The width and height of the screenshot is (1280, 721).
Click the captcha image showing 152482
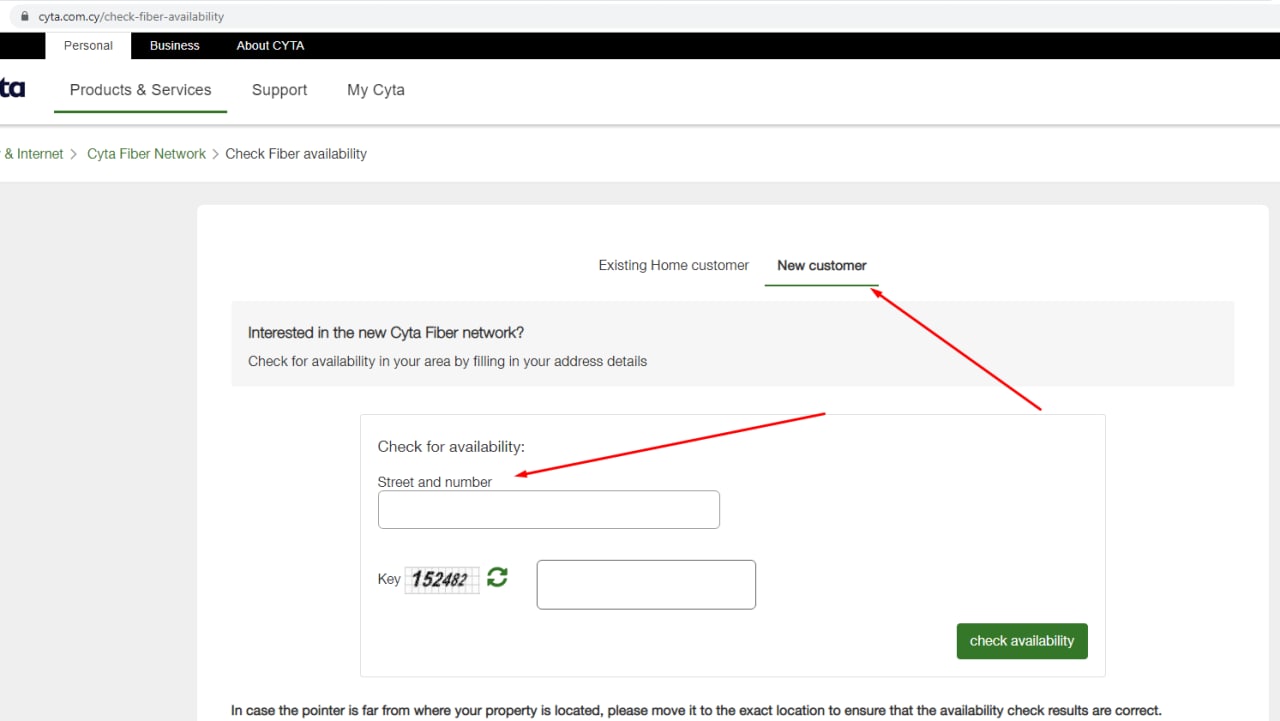(x=441, y=579)
